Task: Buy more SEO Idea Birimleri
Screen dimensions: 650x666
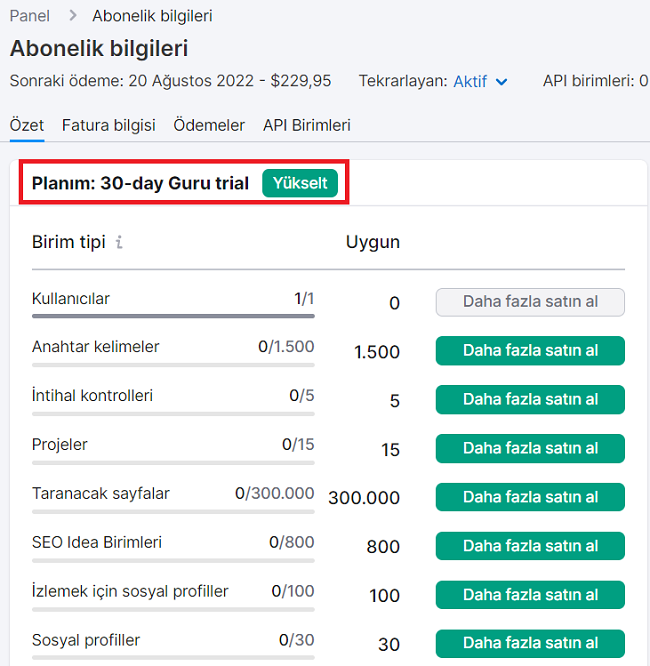Action: [x=530, y=546]
